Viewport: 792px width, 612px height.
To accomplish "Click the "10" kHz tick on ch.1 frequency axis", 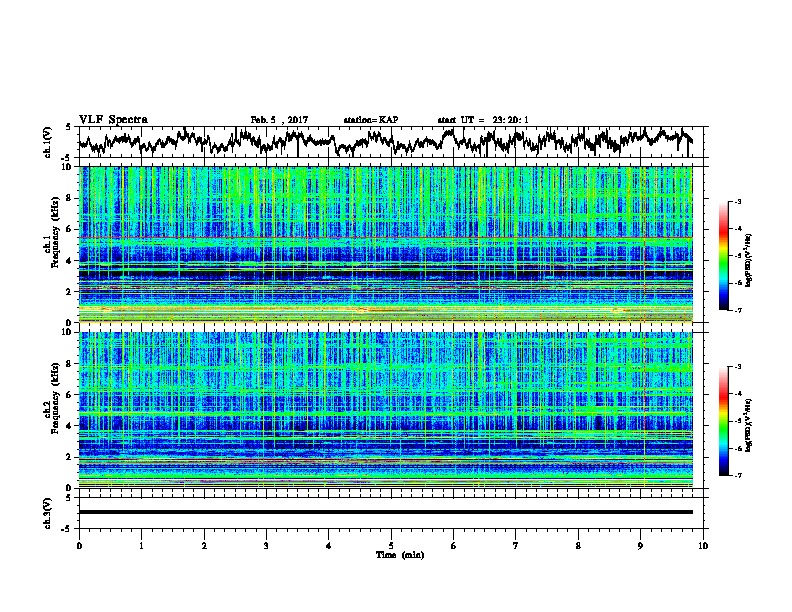I will click(67, 167).
